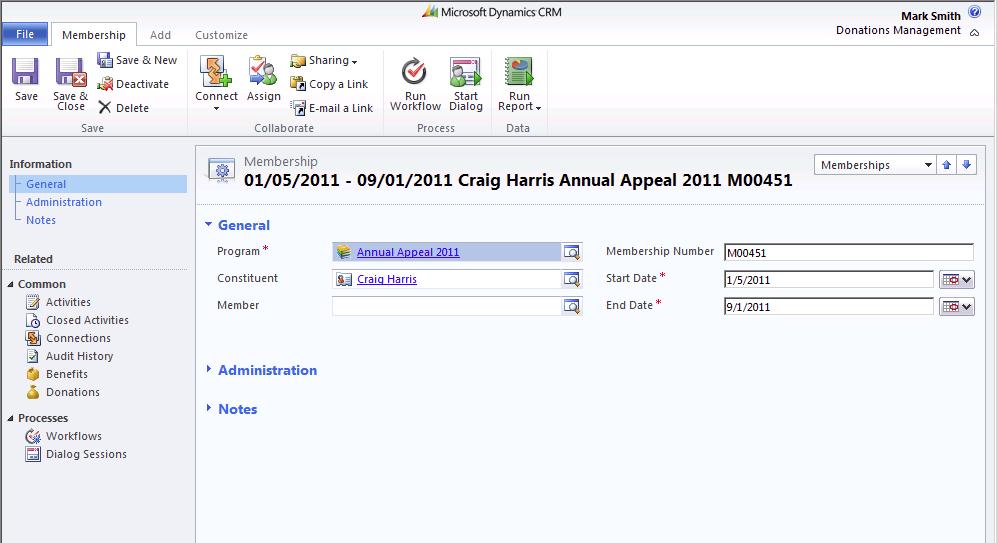Click the Save icon in the ribbon
Screen dimensions: 997x543
click(25, 72)
